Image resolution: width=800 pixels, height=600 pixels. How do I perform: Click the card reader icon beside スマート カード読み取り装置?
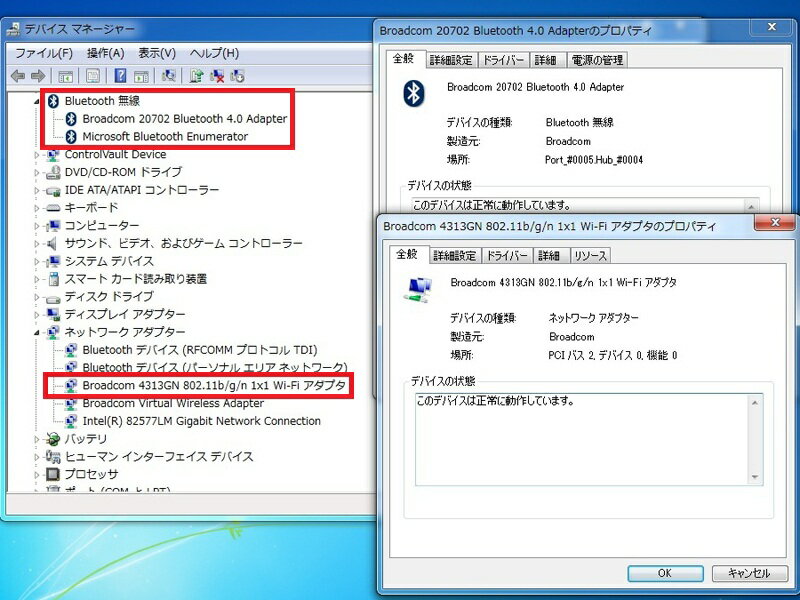click(53, 279)
